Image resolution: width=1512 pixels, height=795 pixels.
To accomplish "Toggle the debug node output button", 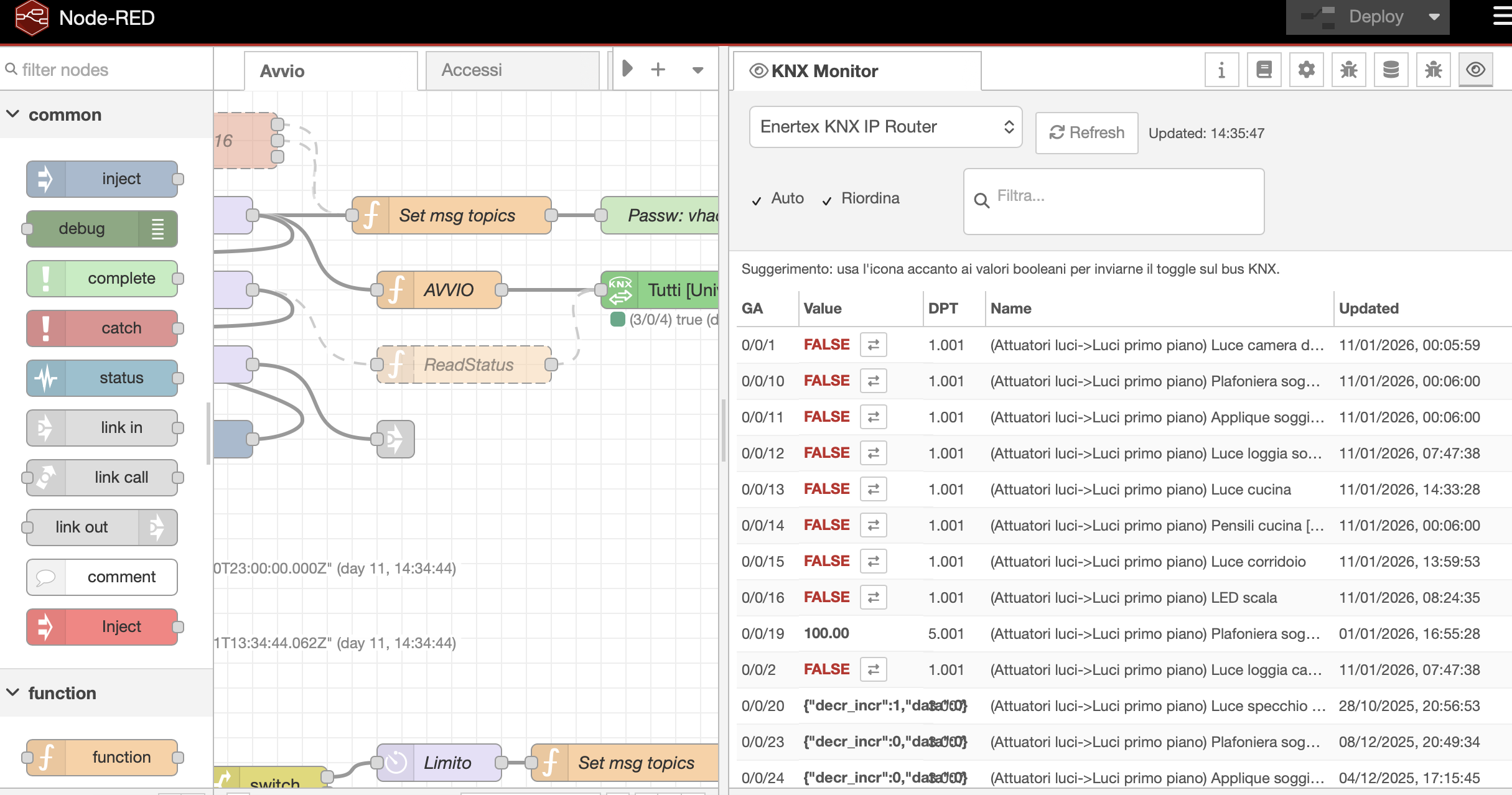I will 158,229.
